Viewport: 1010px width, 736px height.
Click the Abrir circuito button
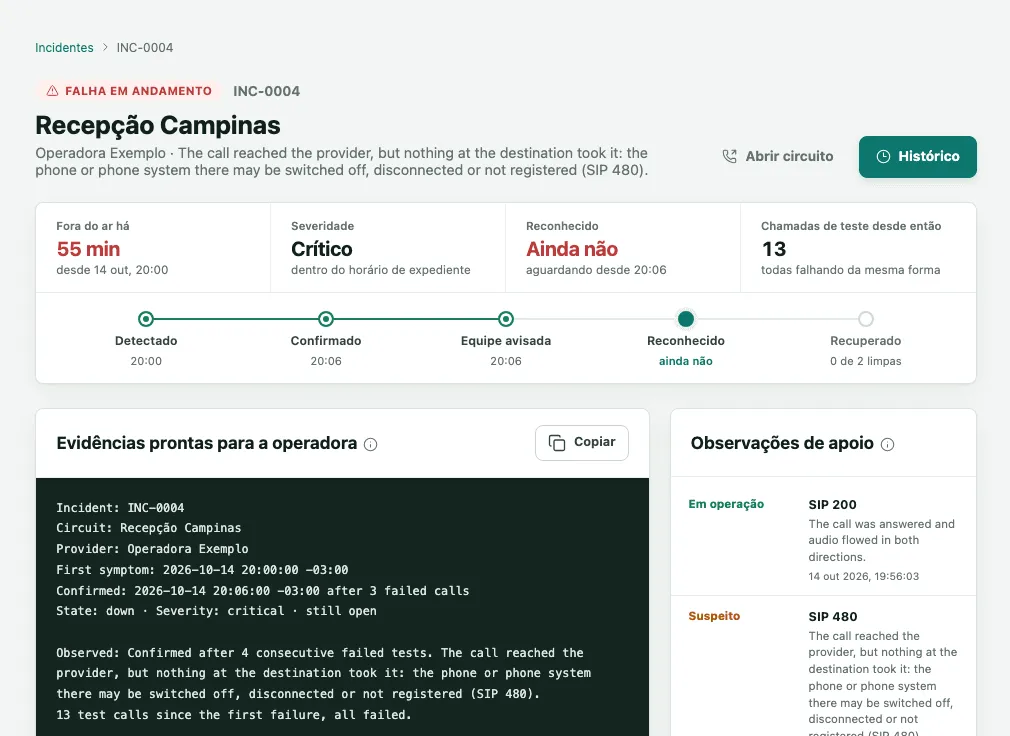pos(777,156)
